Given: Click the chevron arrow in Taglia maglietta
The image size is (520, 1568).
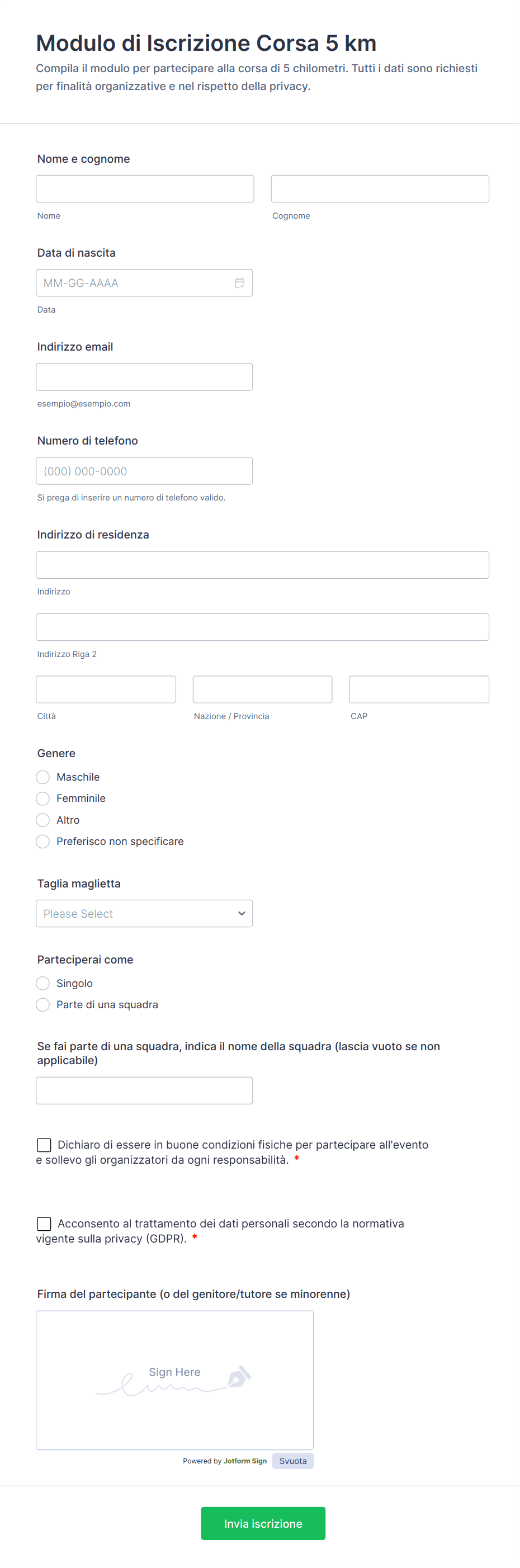Looking at the screenshot, I should click(x=242, y=913).
